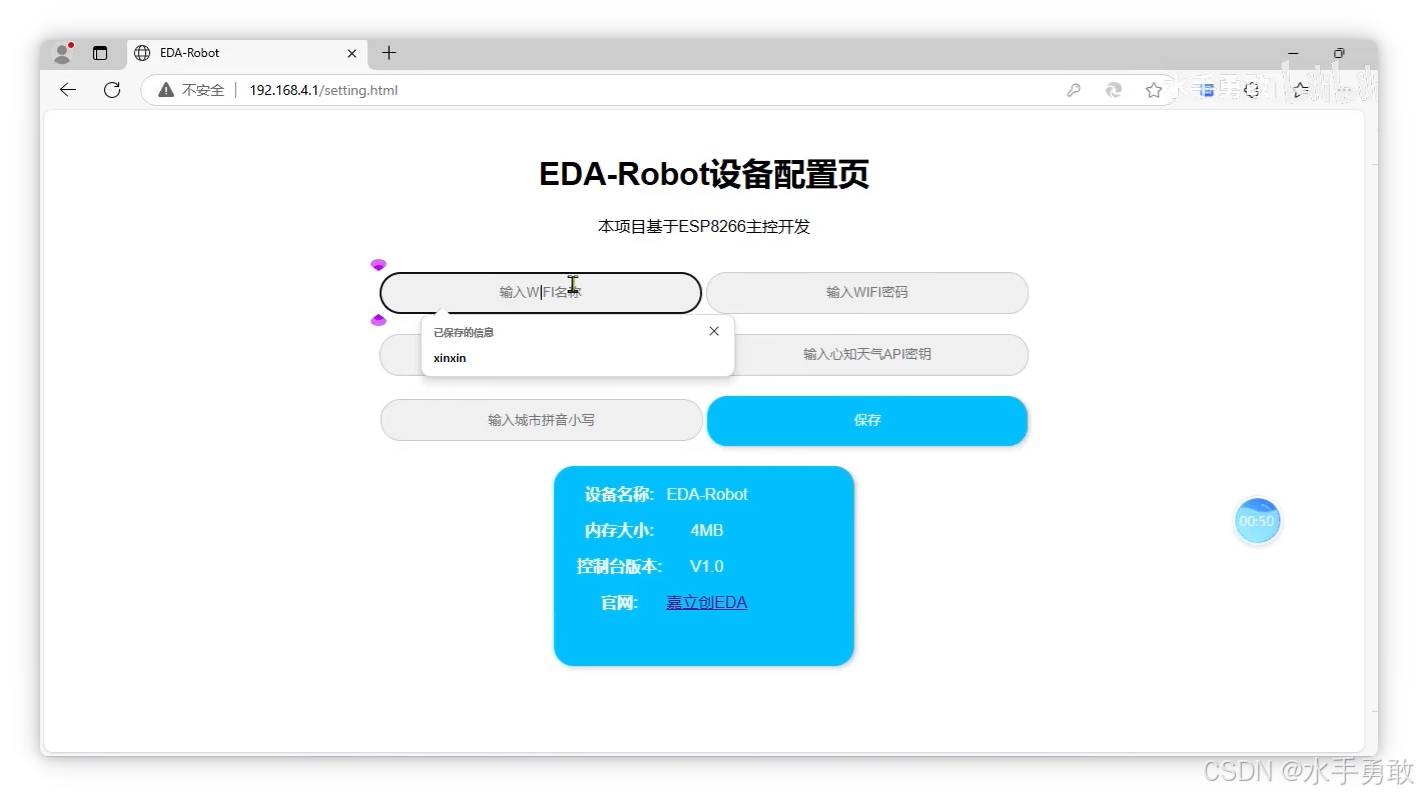Open the tab search icon beside the avatar

tap(101, 53)
